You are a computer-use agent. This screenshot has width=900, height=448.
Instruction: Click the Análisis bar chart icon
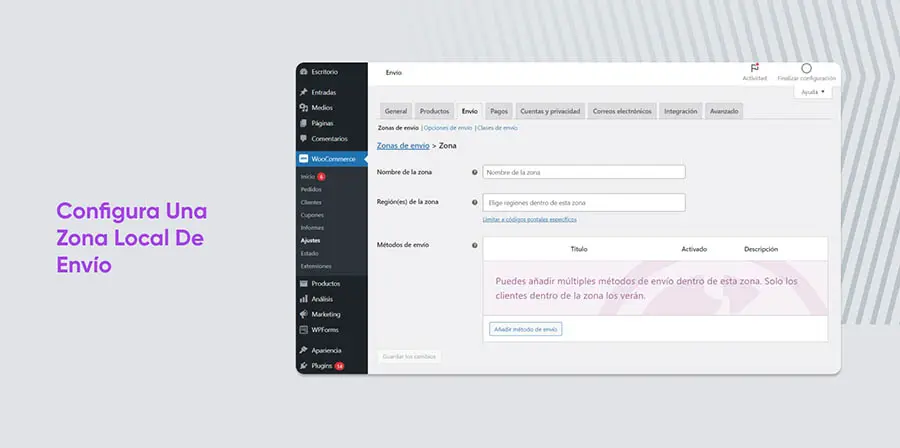click(304, 299)
